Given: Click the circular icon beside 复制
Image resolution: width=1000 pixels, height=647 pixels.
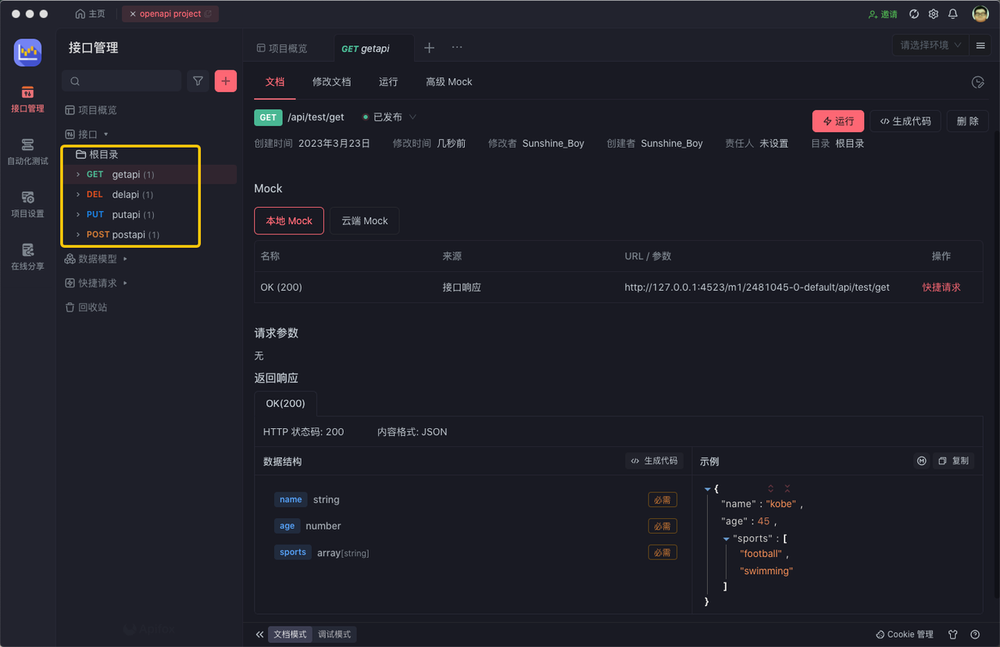Looking at the screenshot, I should coord(922,461).
